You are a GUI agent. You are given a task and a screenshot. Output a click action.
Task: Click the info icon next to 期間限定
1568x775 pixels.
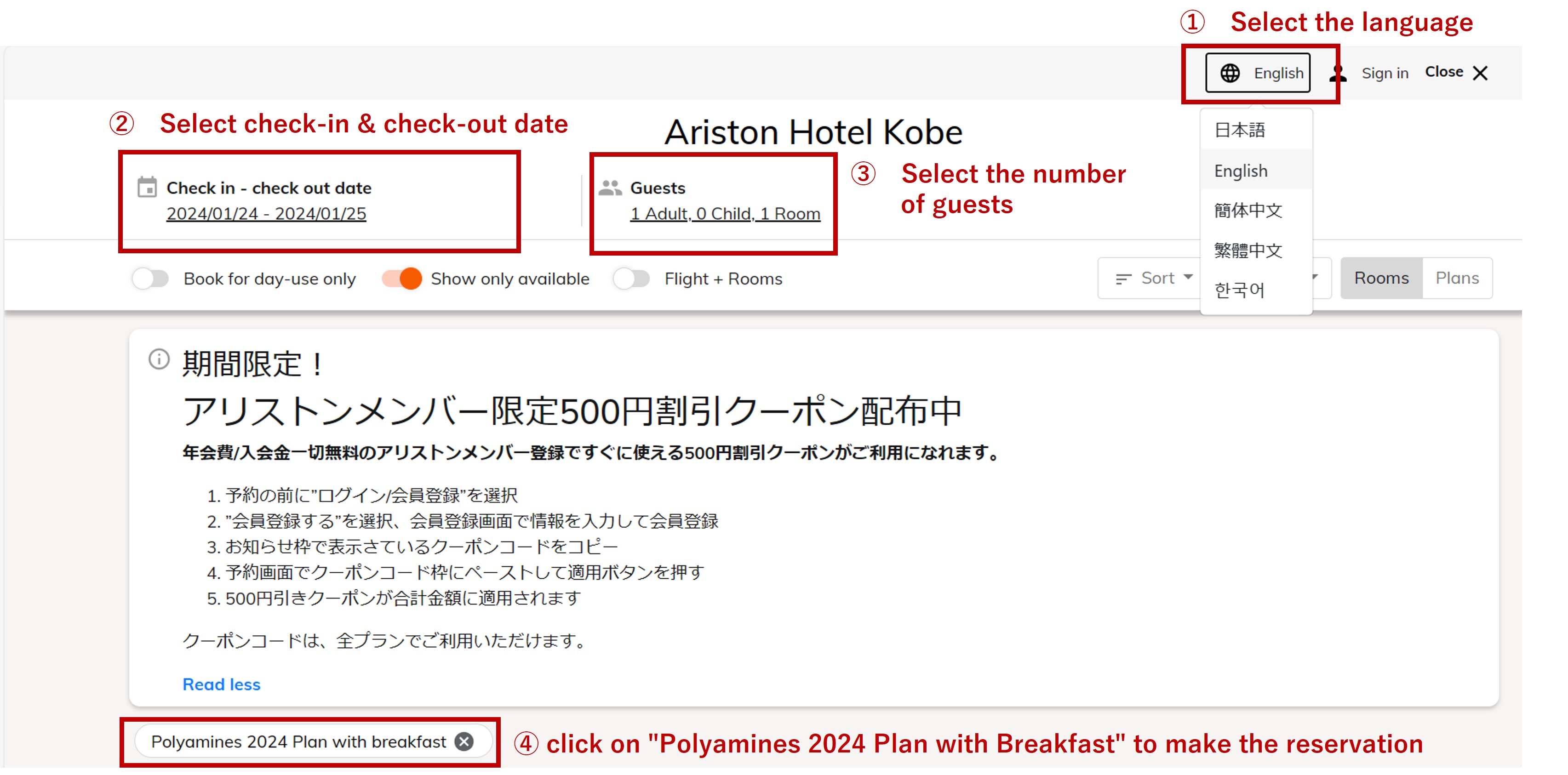pyautogui.click(x=159, y=359)
